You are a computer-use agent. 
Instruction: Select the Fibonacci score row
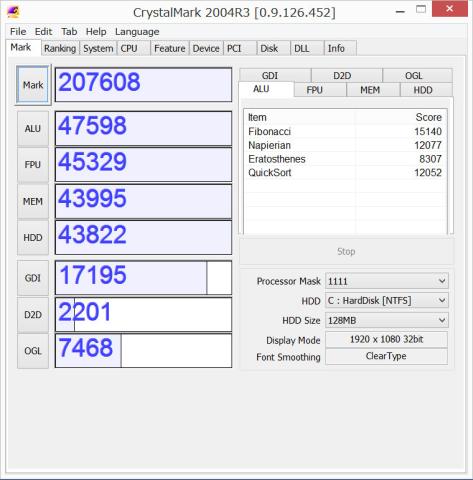(x=345, y=131)
